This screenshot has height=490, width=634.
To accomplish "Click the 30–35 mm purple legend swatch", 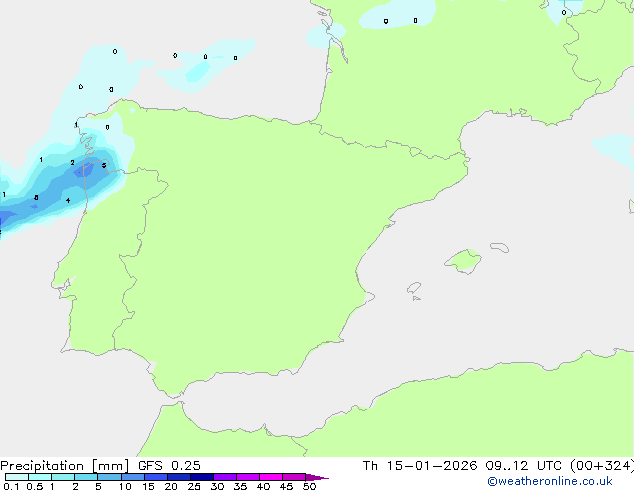I will click(x=225, y=477).
